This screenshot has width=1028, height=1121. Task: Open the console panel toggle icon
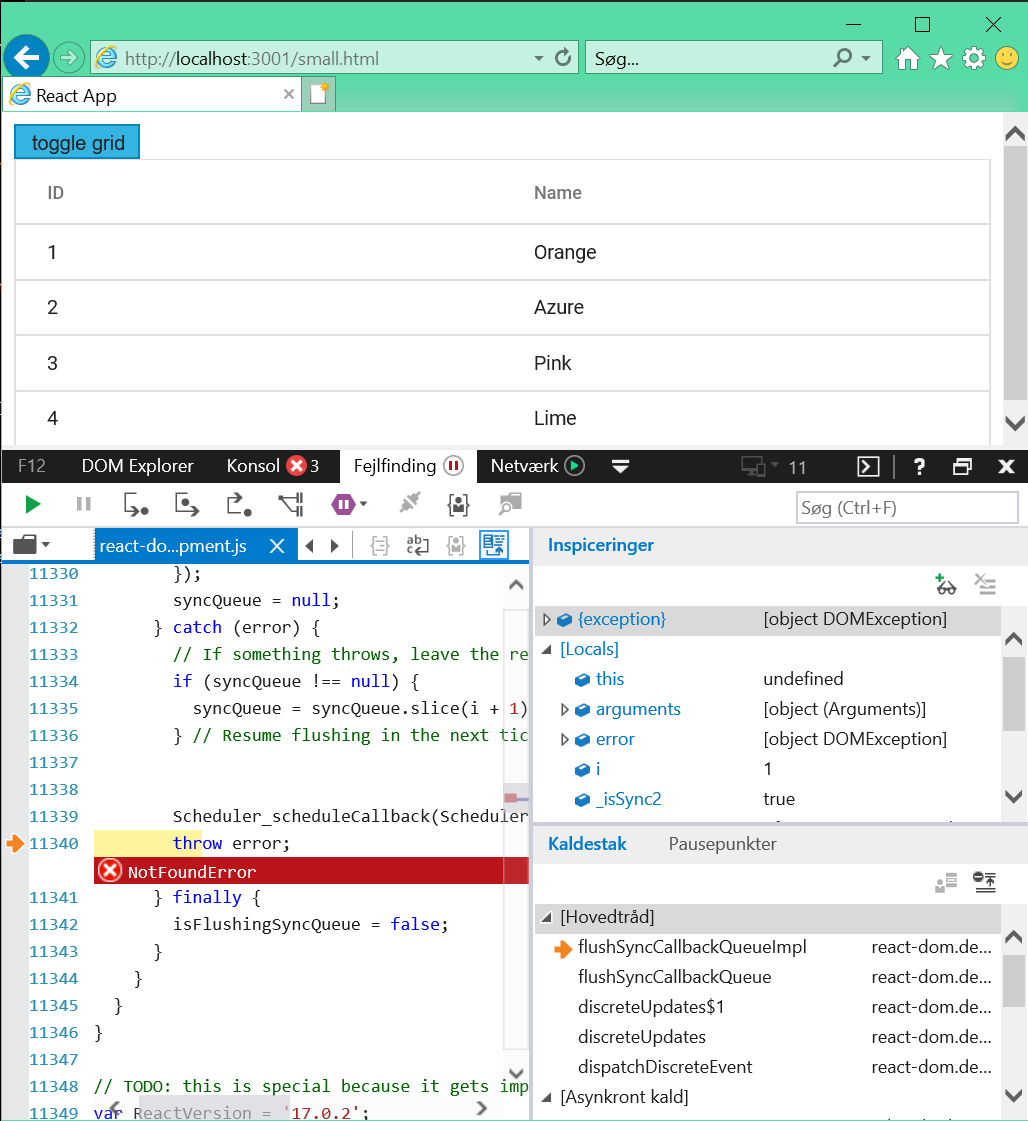click(868, 466)
